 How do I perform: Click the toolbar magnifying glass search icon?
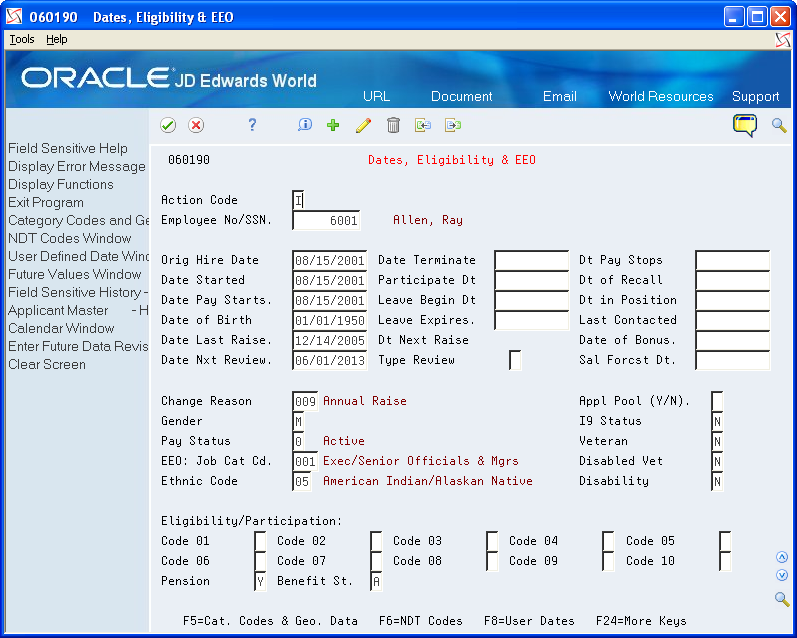tap(779, 125)
